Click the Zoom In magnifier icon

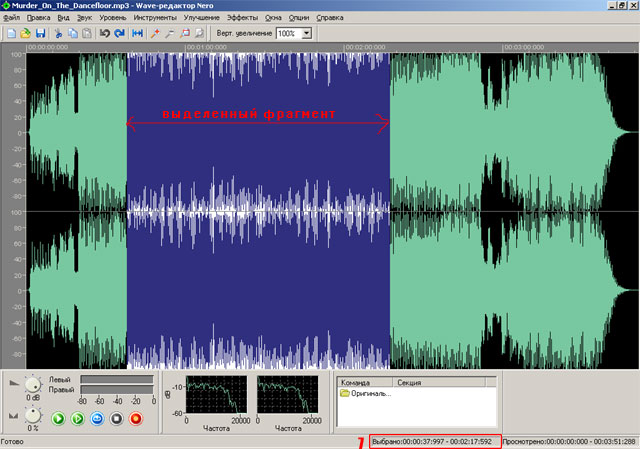155,33
